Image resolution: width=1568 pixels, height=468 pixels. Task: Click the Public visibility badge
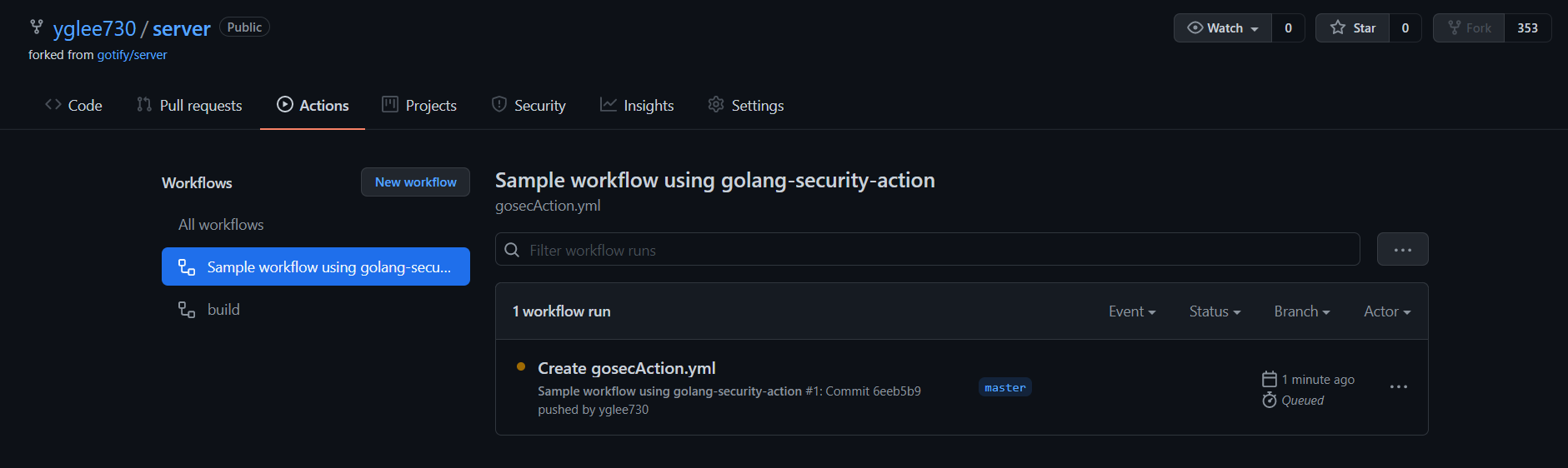[244, 27]
